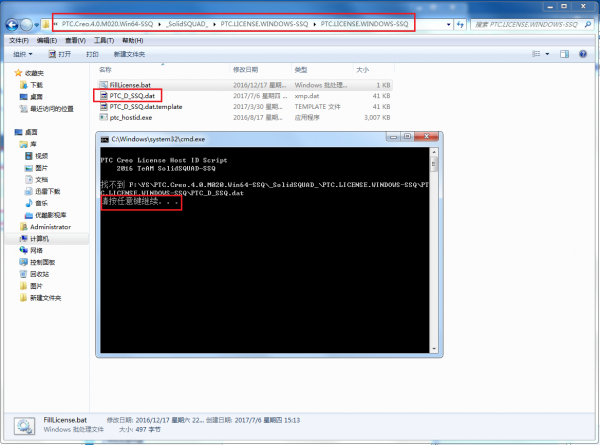Screen dimensions: 600x445
Task: Go back using the Explorer back arrow
Action: point(12,25)
